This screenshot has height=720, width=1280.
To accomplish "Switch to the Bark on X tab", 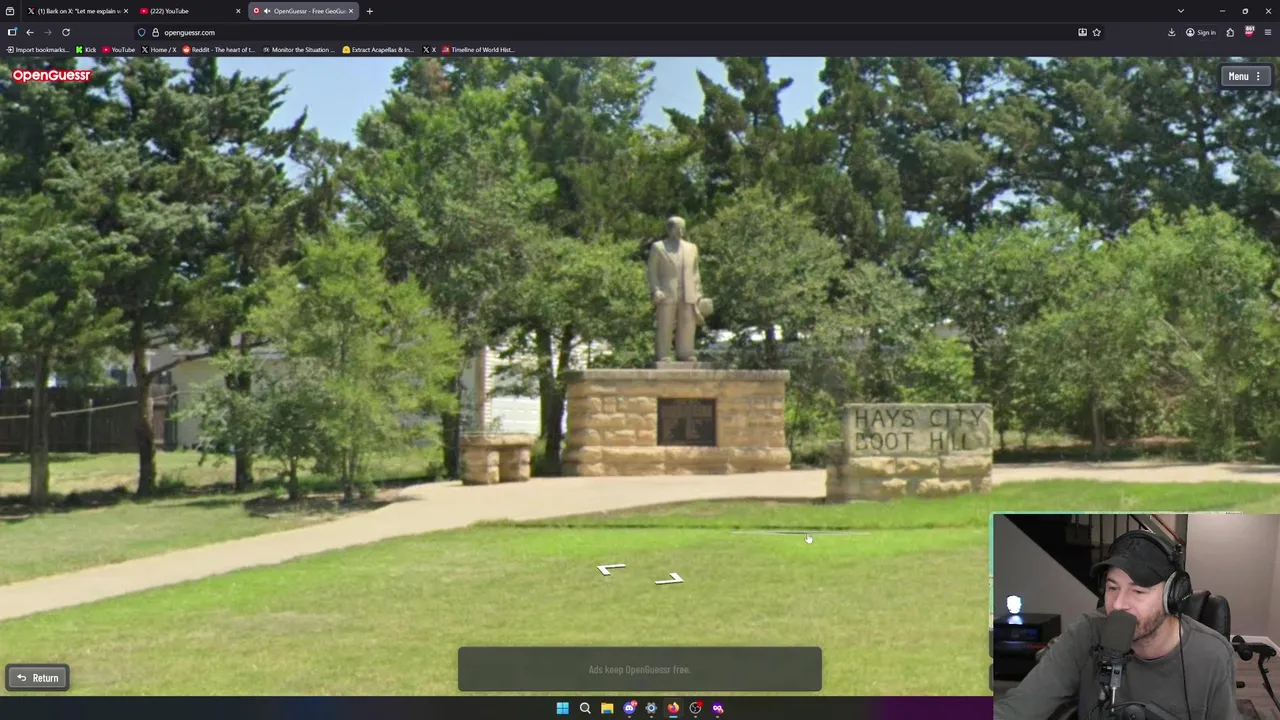I will point(79,11).
